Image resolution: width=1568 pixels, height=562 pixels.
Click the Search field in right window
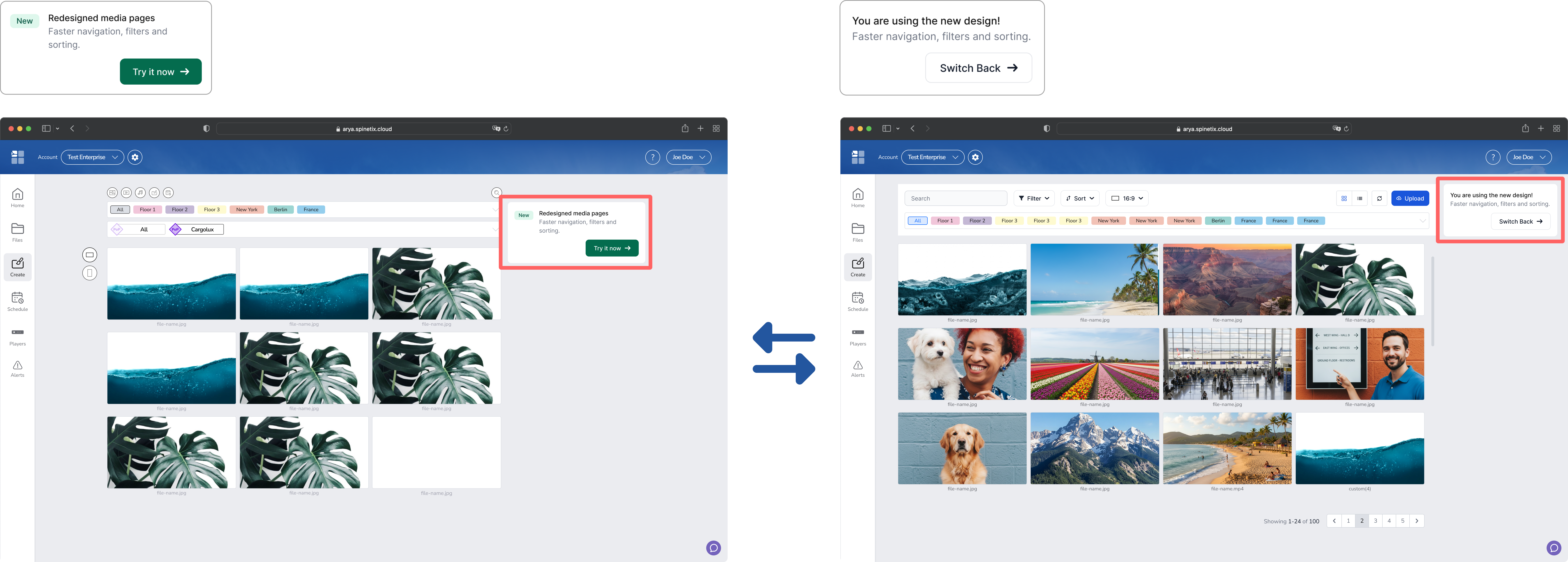coord(956,198)
